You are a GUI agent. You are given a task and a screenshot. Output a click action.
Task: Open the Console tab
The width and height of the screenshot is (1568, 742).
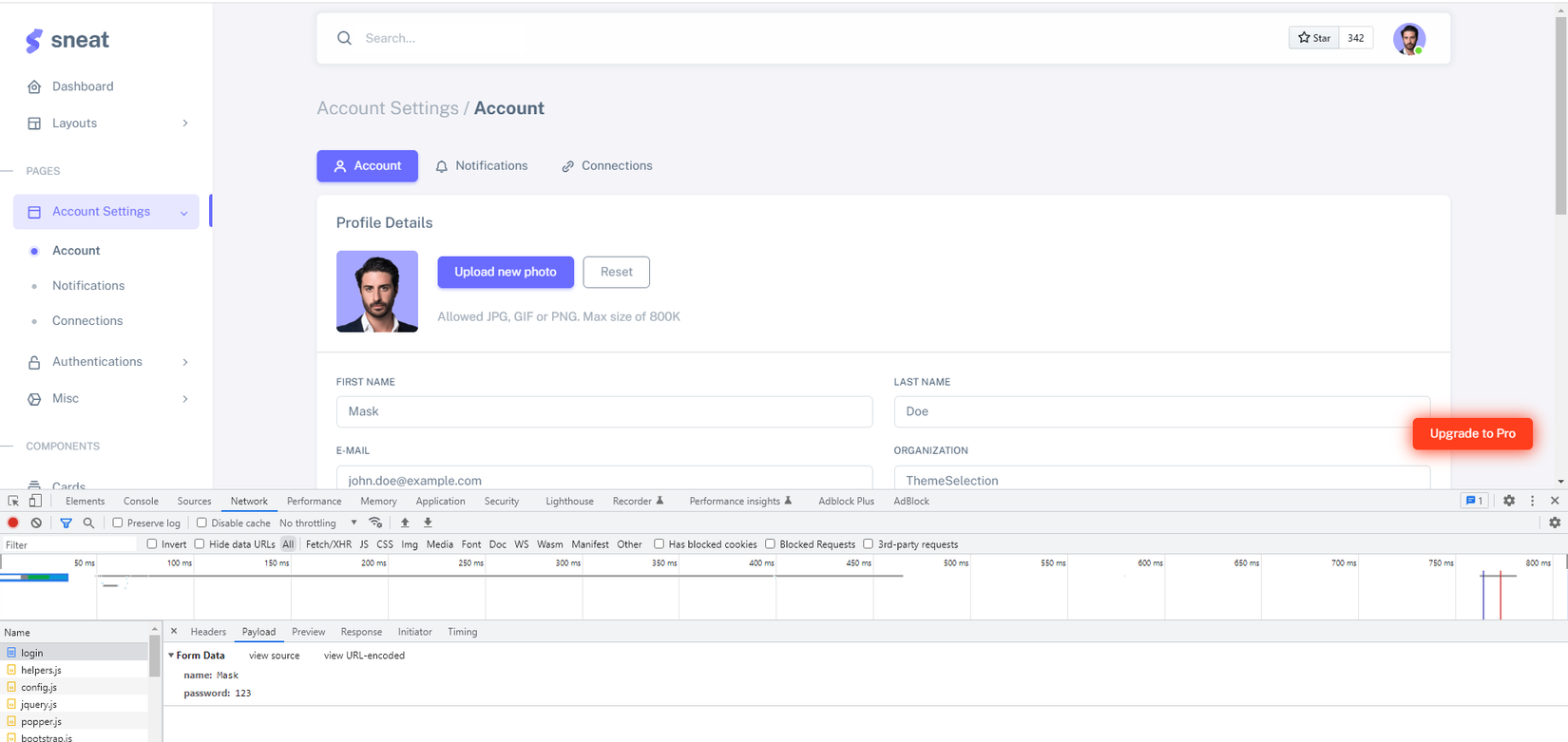click(141, 501)
